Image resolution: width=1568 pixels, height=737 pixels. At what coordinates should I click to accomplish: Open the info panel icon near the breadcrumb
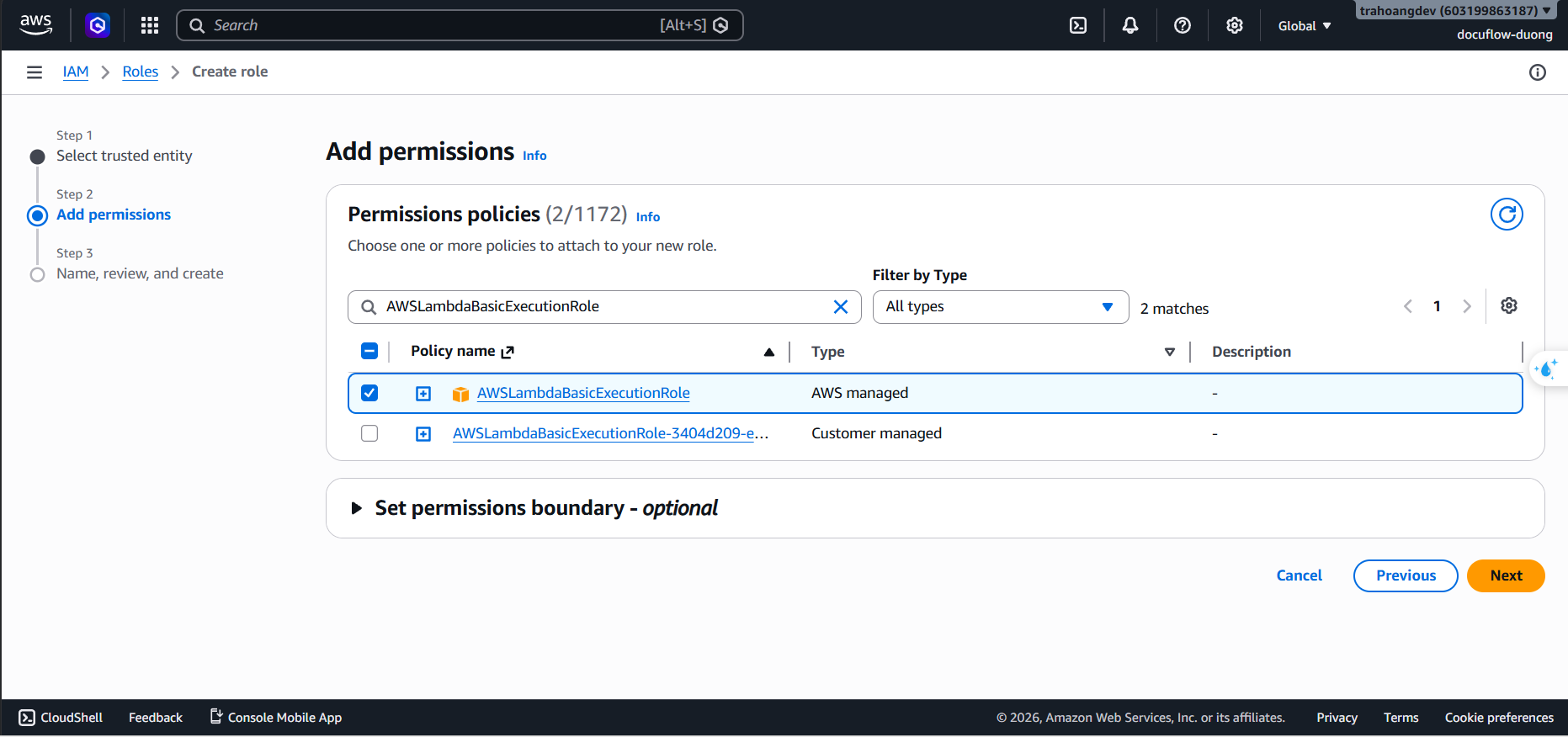(1538, 72)
